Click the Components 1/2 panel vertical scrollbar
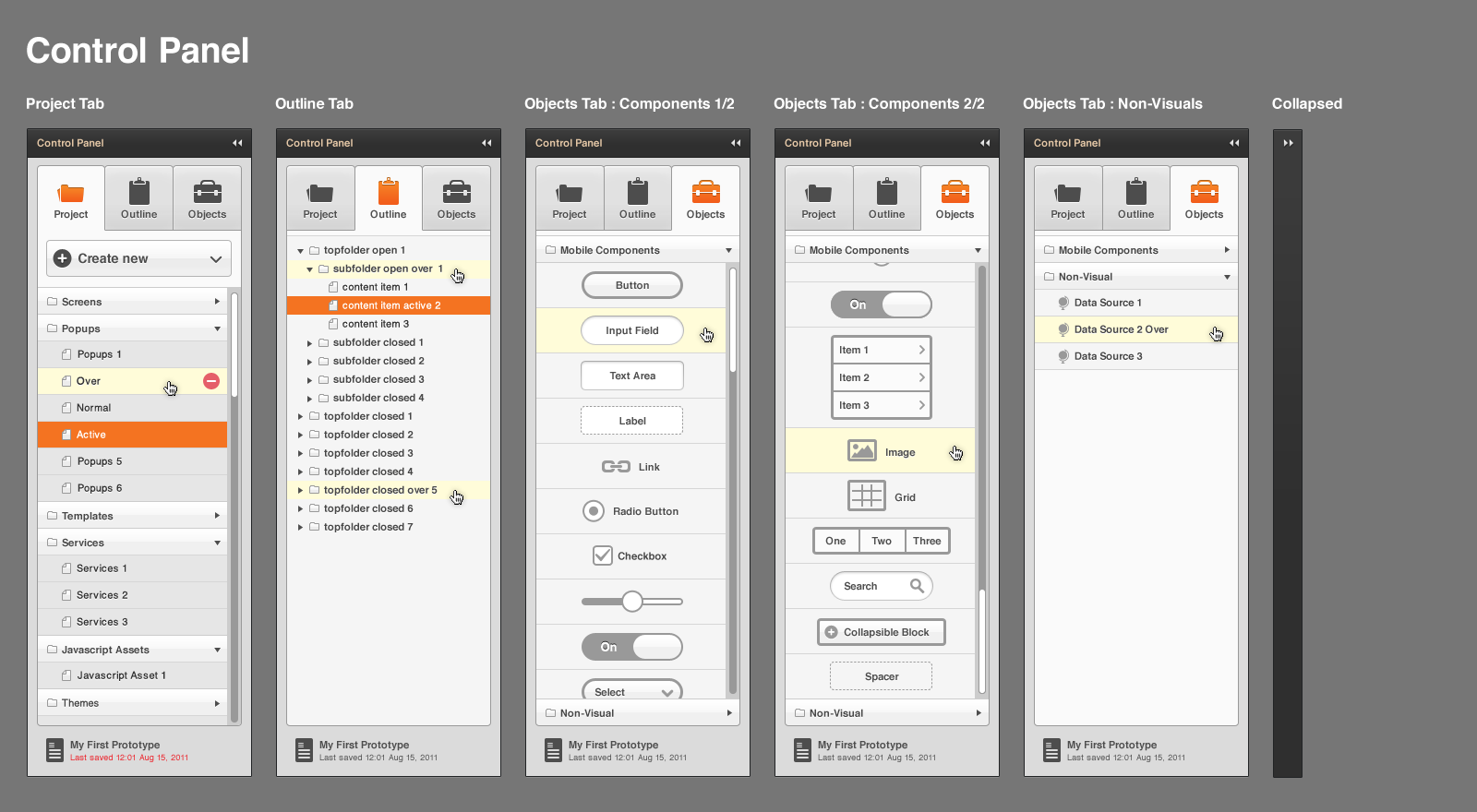Viewport: 1477px width, 812px height. (733, 480)
